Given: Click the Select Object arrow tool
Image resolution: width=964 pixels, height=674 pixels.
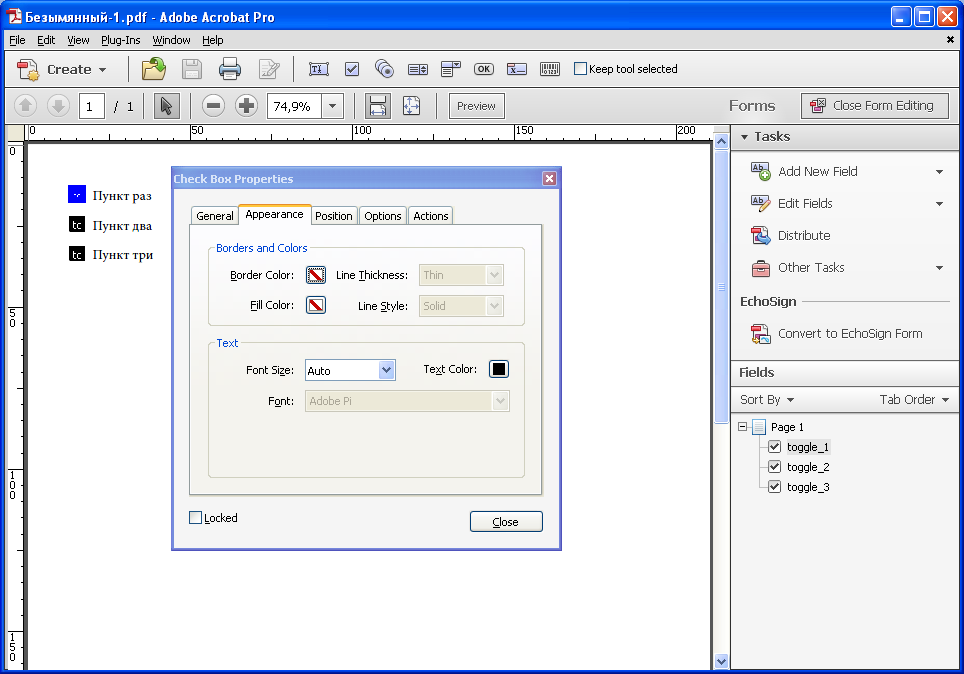Looking at the screenshot, I should pos(166,106).
